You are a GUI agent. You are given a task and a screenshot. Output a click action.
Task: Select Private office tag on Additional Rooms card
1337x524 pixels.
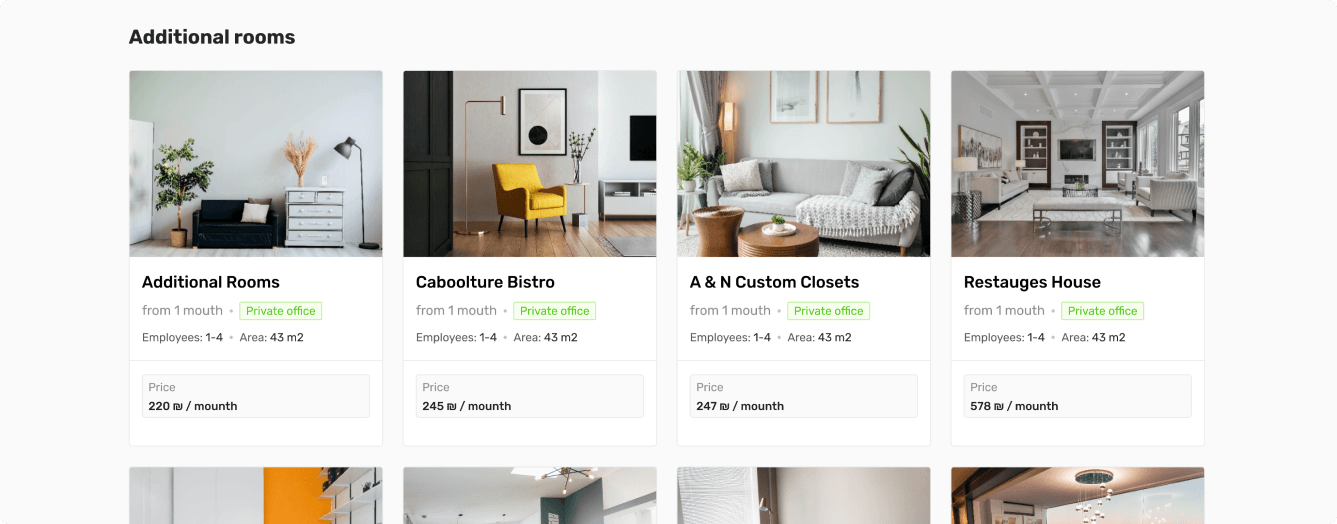[281, 311]
